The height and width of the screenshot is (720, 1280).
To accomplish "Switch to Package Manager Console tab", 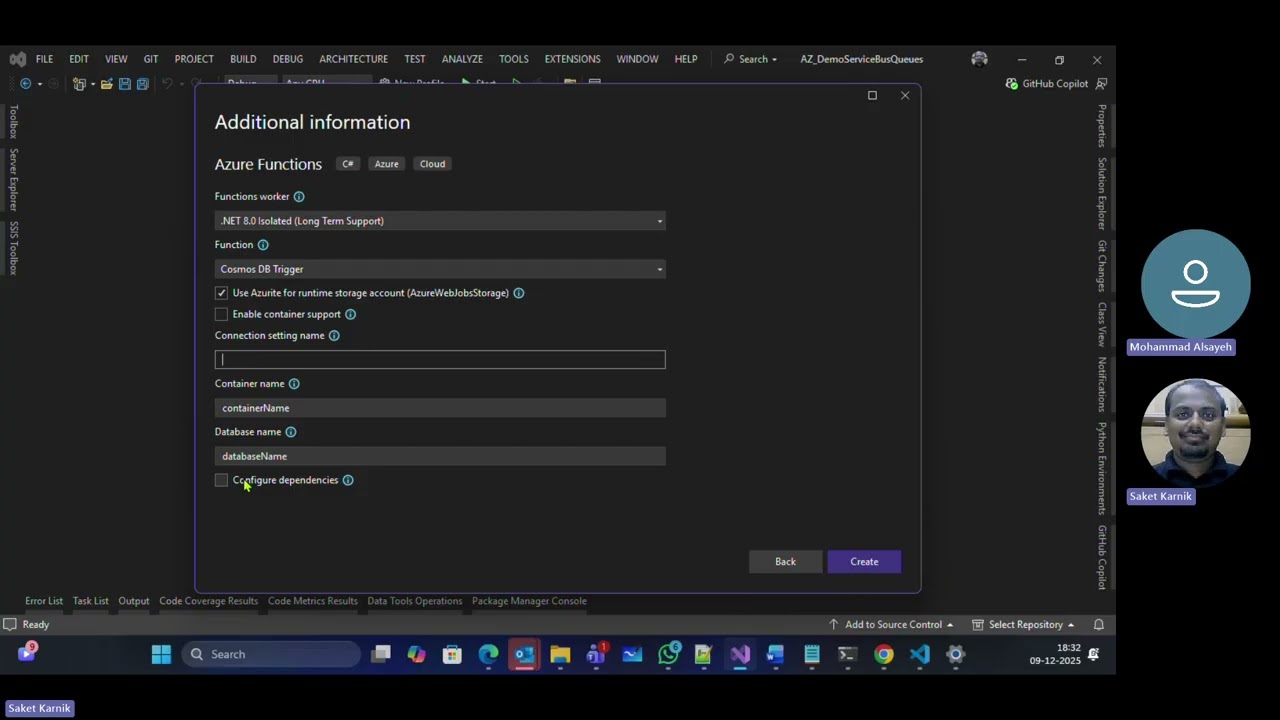I will point(529,601).
